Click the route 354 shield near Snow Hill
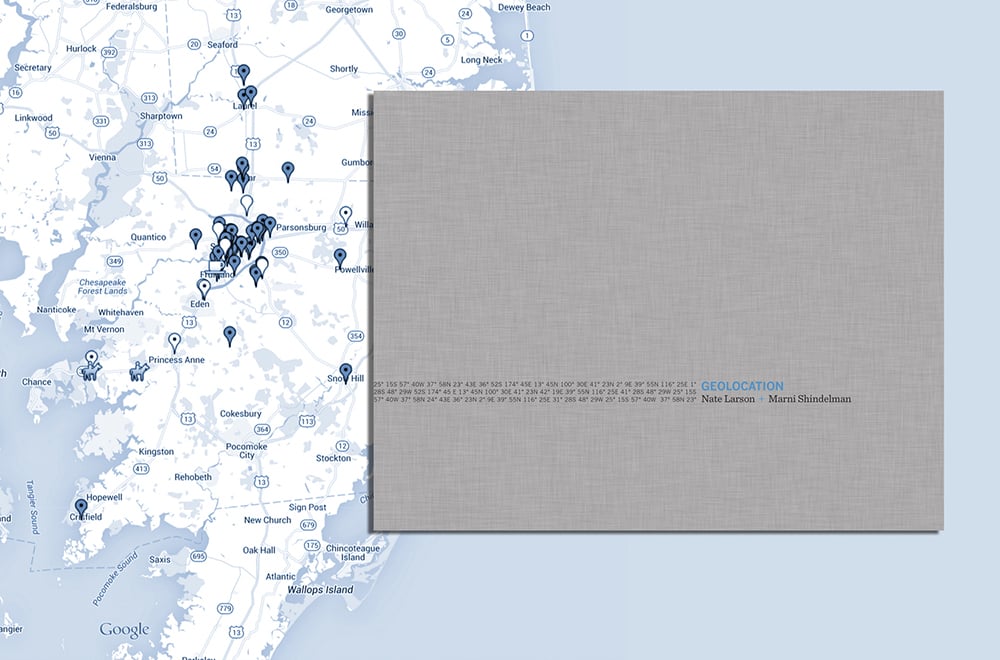Viewport: 1000px width, 660px height. pos(356,336)
